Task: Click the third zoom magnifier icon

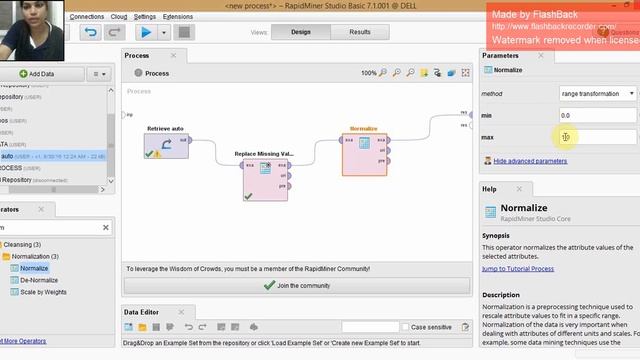Action: coord(410,73)
